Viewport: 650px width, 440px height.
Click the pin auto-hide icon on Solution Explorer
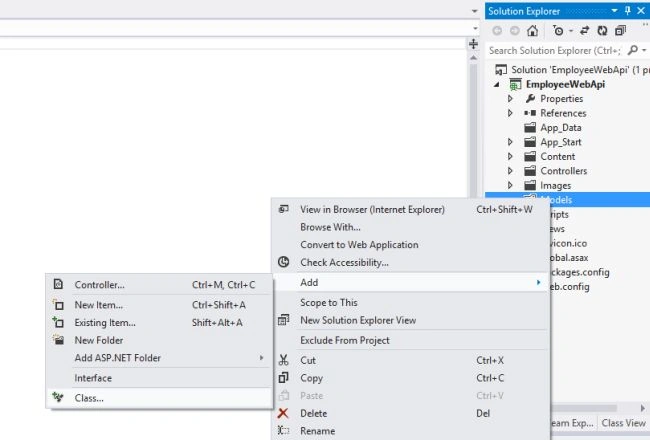(628, 11)
